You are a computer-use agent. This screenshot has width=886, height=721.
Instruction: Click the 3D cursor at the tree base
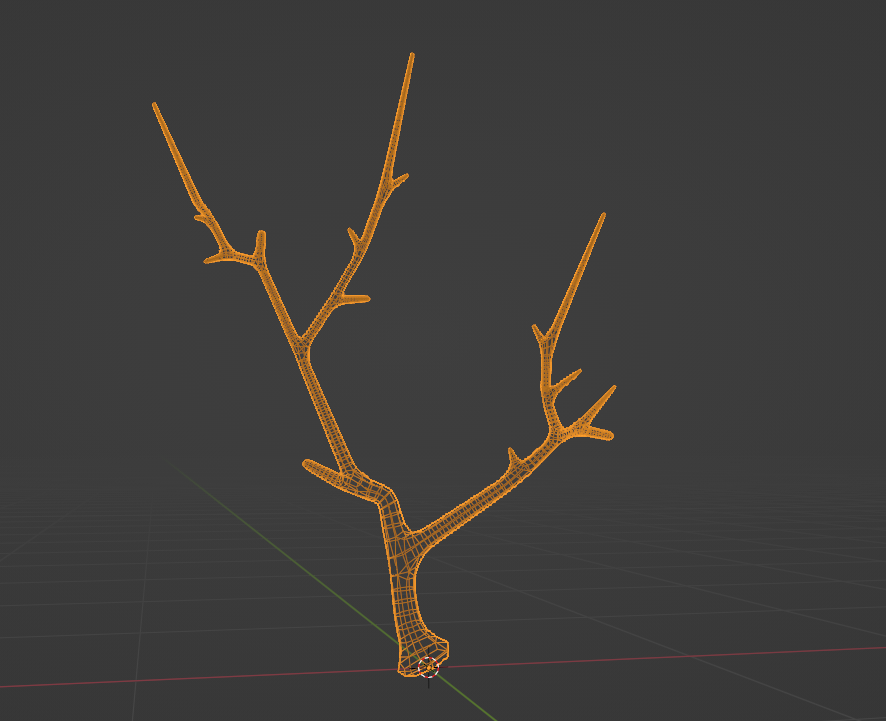coord(428,666)
